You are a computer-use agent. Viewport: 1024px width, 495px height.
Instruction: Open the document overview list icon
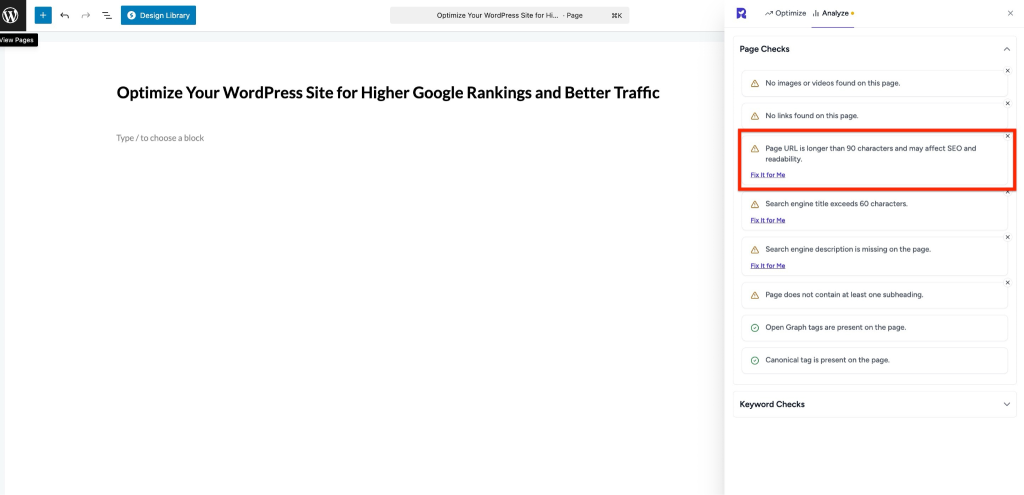(107, 15)
